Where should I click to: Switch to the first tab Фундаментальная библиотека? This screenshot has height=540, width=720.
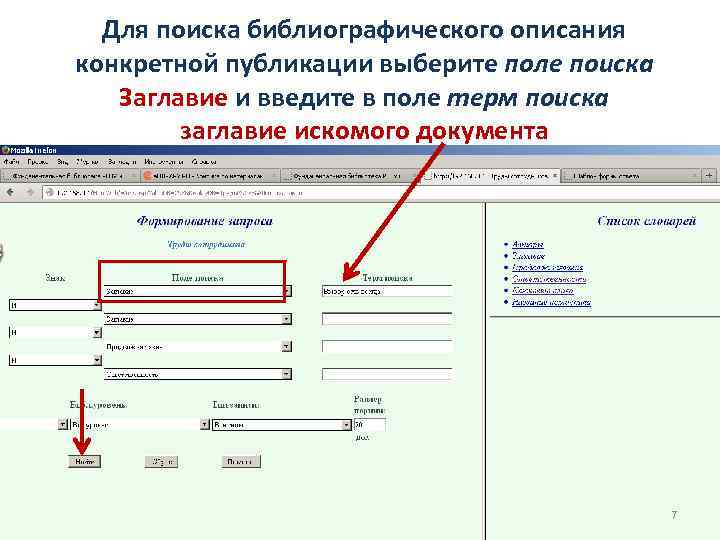[69, 175]
